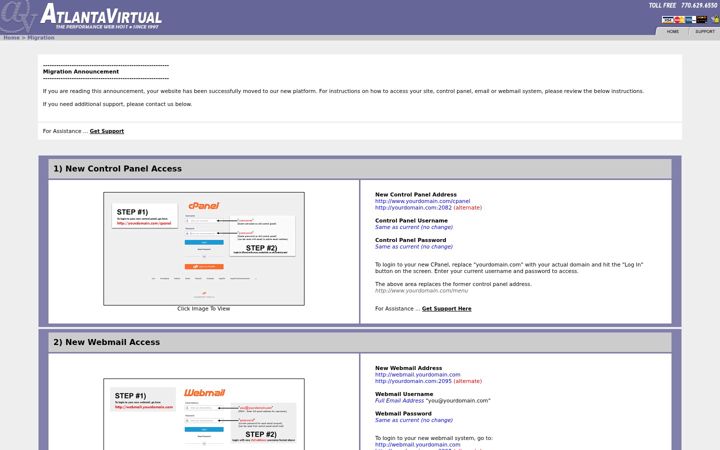
Task: Click the American Express card icon
Action: pyautogui.click(x=691, y=20)
